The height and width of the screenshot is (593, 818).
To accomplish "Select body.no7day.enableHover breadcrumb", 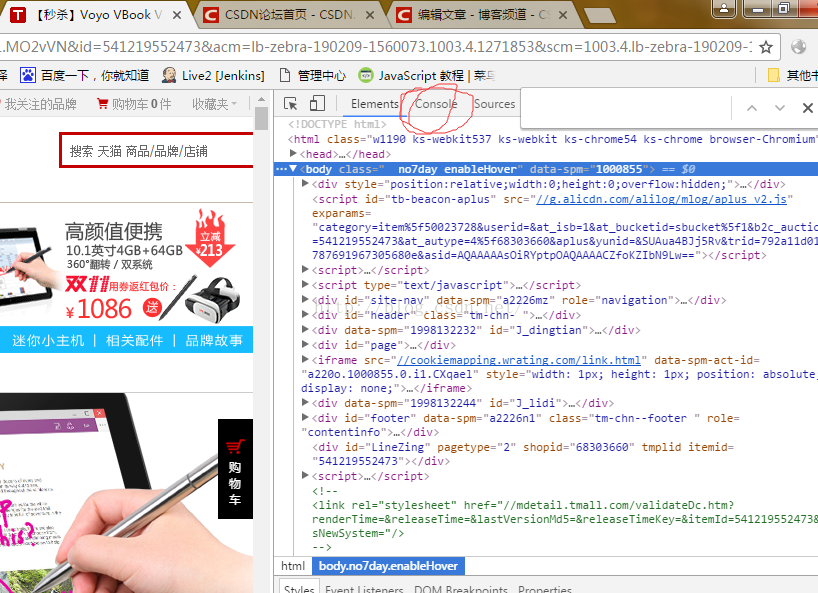I will tap(388, 566).
